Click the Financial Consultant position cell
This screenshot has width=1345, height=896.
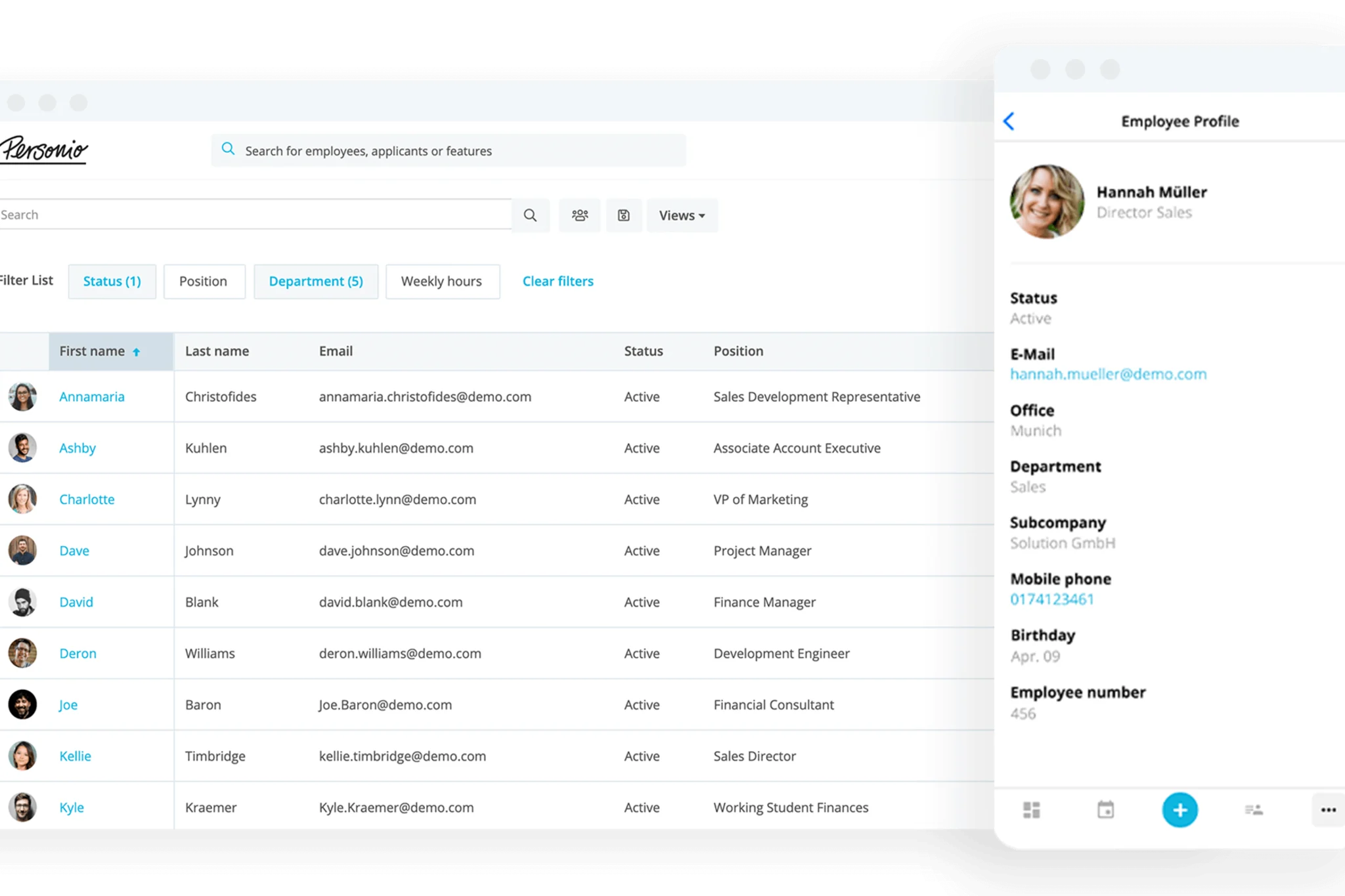774,704
